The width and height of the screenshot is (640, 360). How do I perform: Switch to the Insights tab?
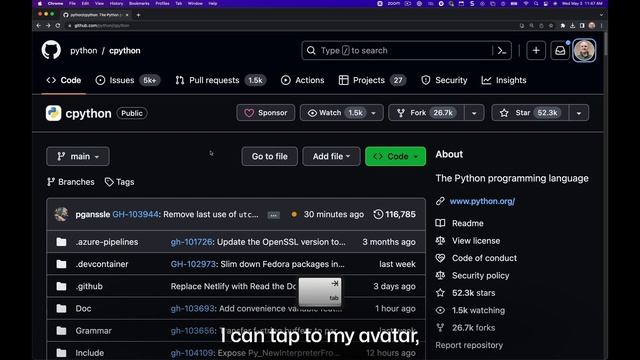click(x=504, y=80)
